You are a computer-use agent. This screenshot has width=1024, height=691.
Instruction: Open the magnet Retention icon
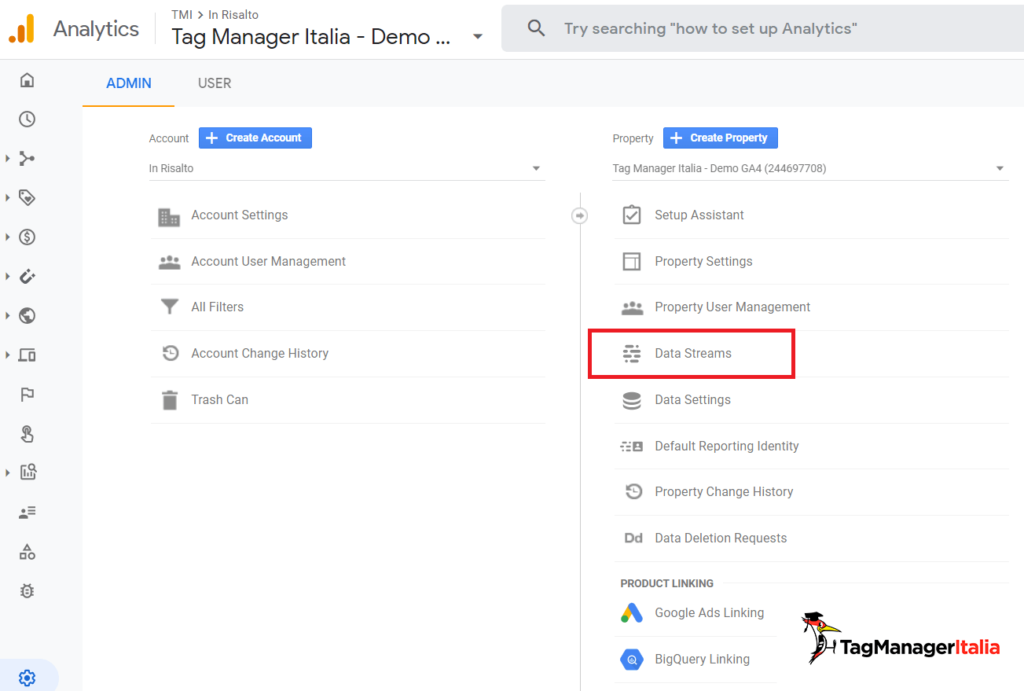click(27, 276)
